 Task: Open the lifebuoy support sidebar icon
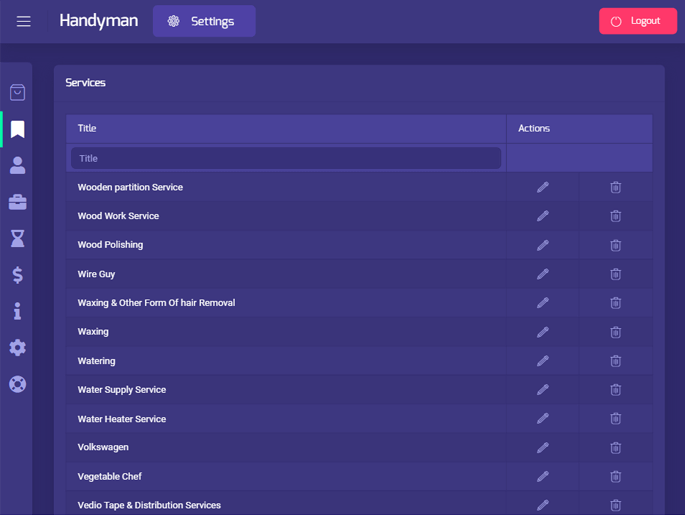17,384
